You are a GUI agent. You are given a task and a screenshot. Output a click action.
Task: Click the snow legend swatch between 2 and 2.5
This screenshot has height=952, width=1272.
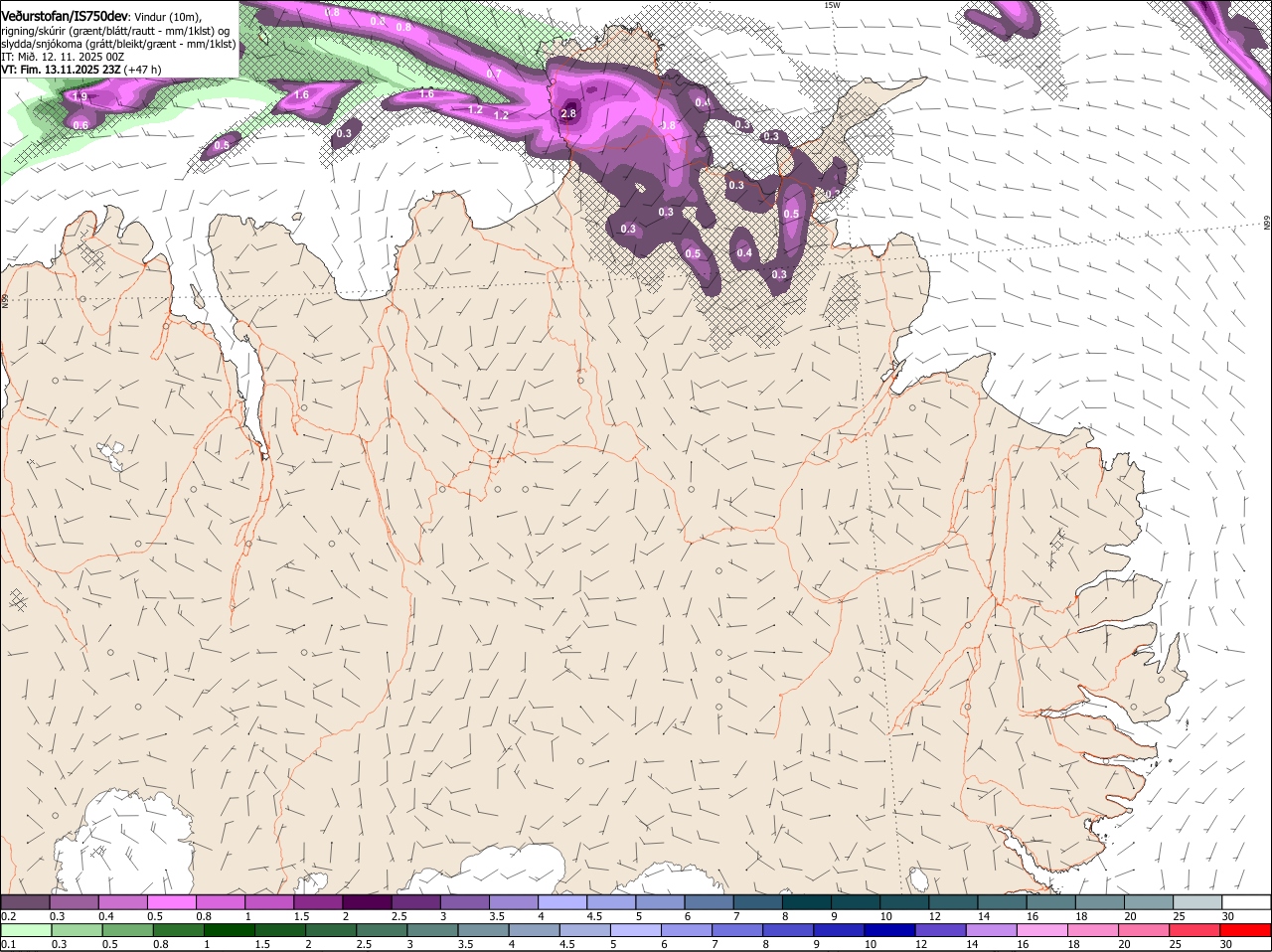tap(368, 901)
